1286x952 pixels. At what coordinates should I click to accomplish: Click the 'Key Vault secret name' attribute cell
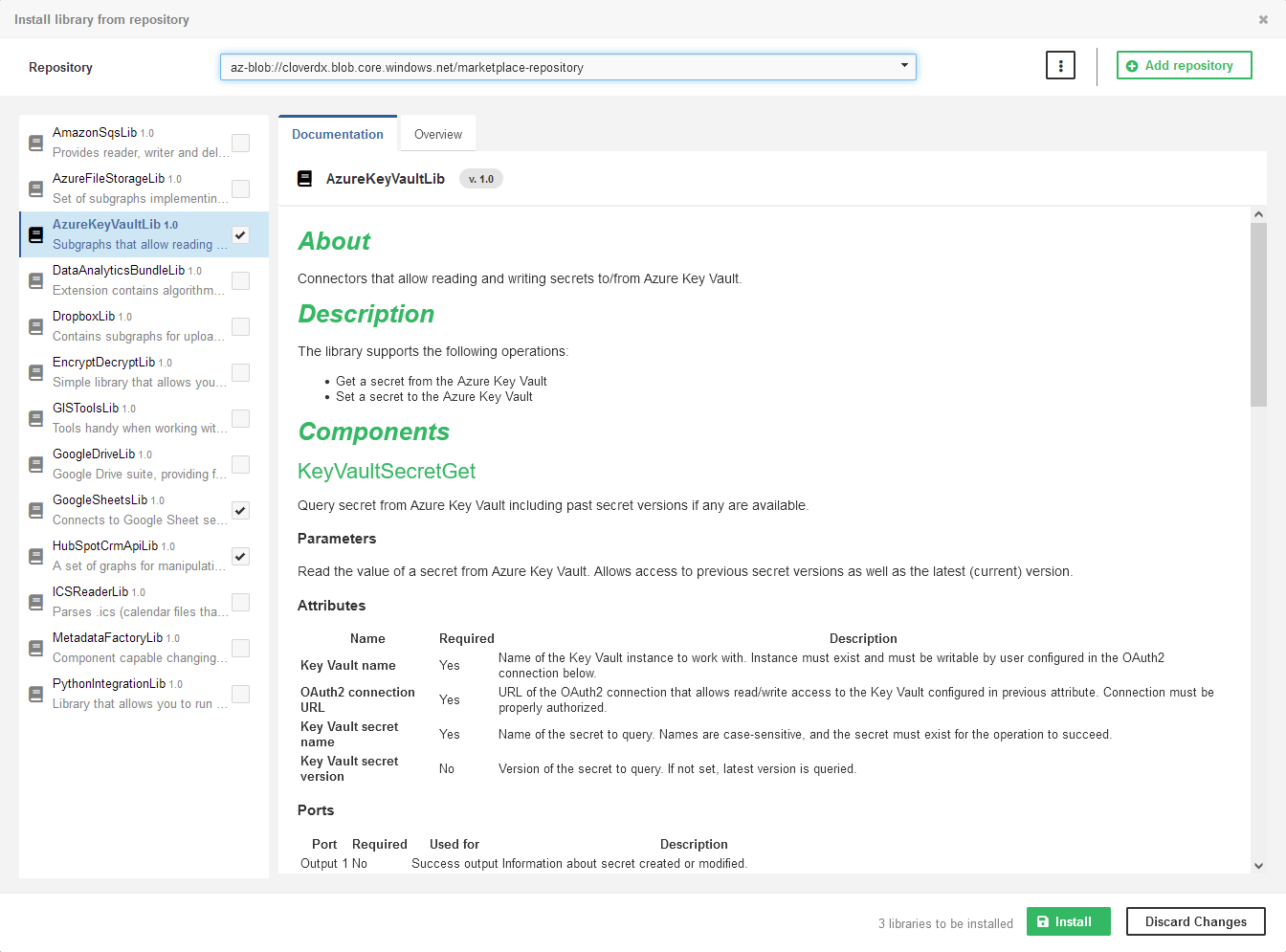(349, 734)
